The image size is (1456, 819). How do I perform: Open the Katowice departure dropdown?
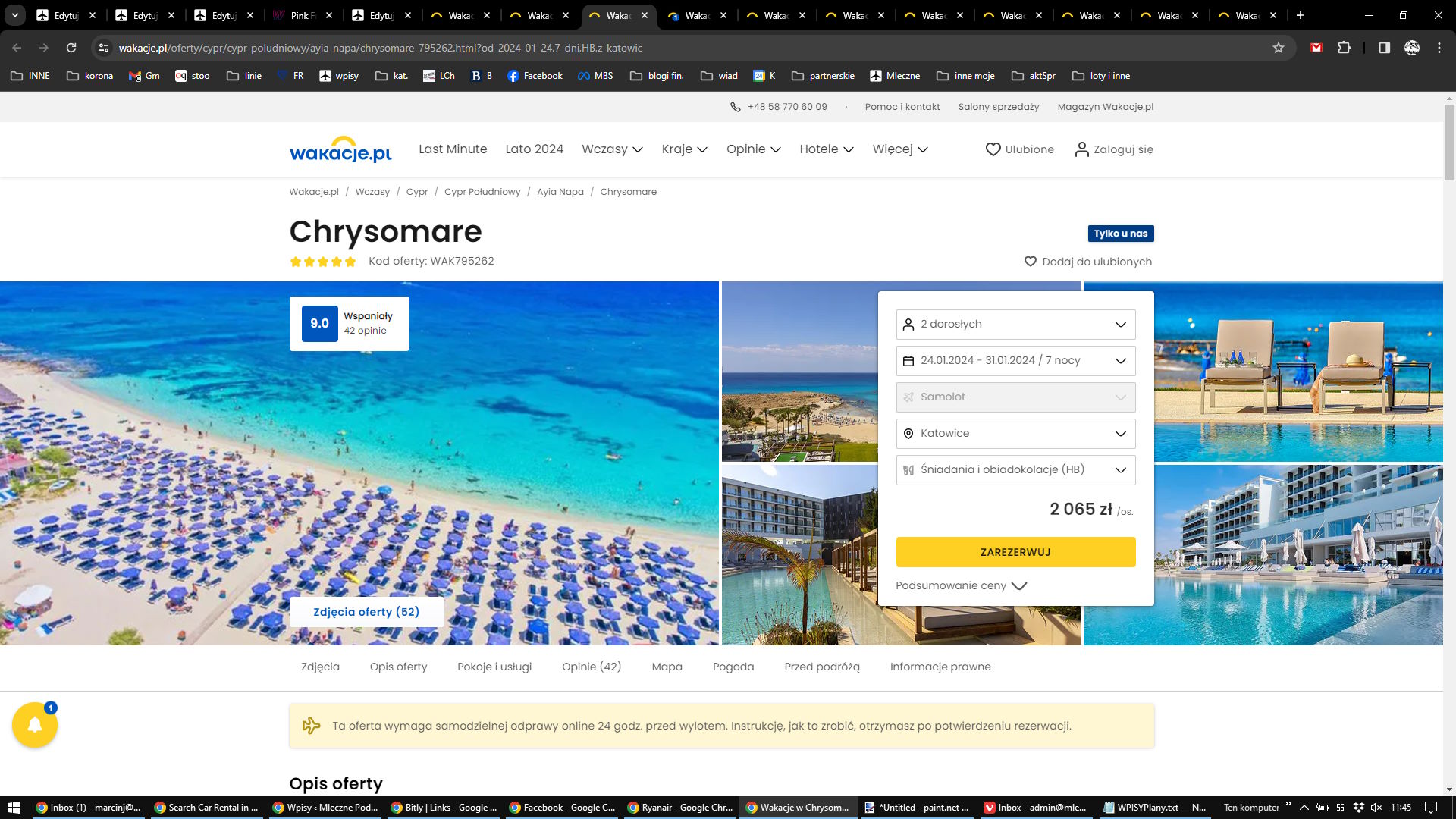[1015, 434]
